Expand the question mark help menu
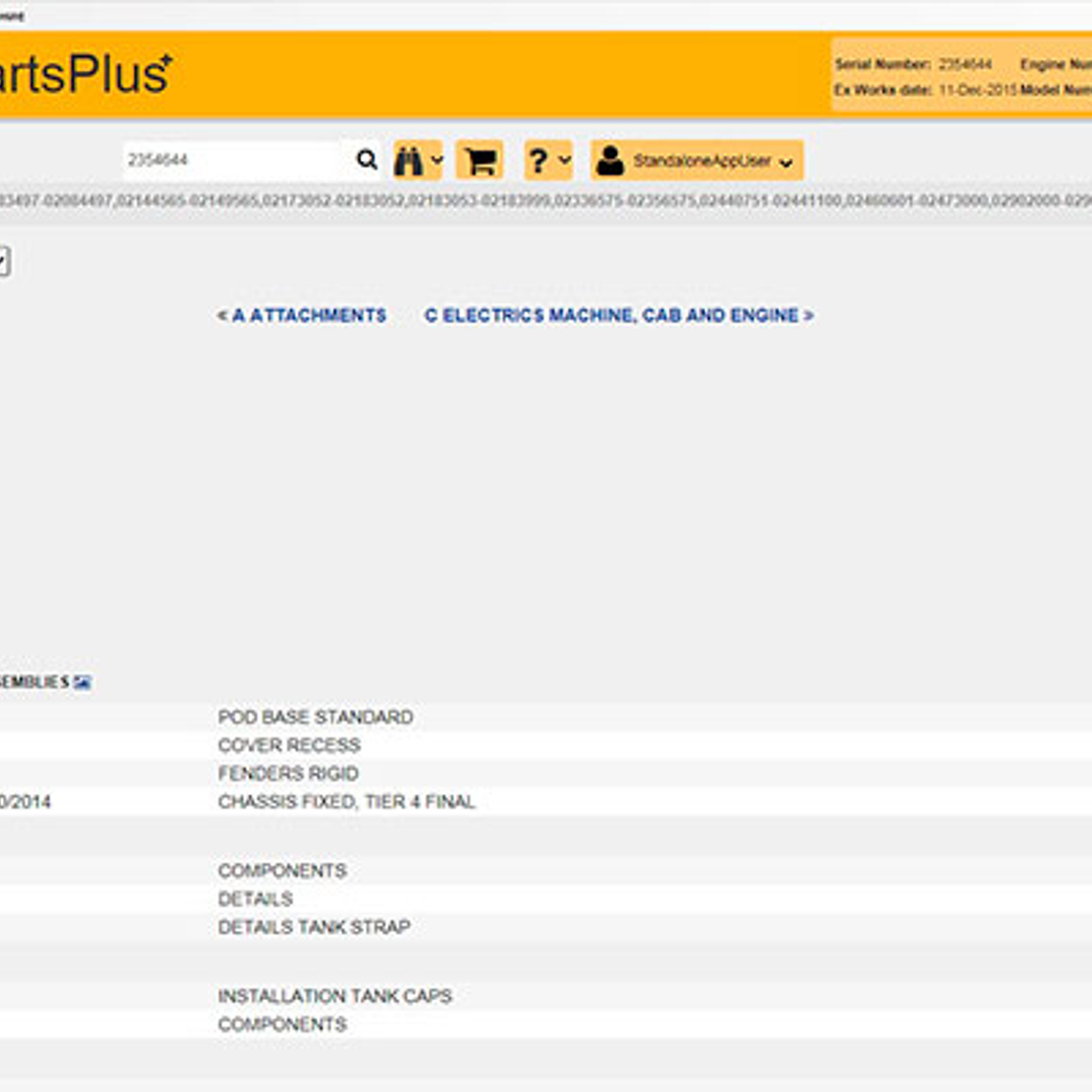1092x1092 pixels. pos(548,160)
